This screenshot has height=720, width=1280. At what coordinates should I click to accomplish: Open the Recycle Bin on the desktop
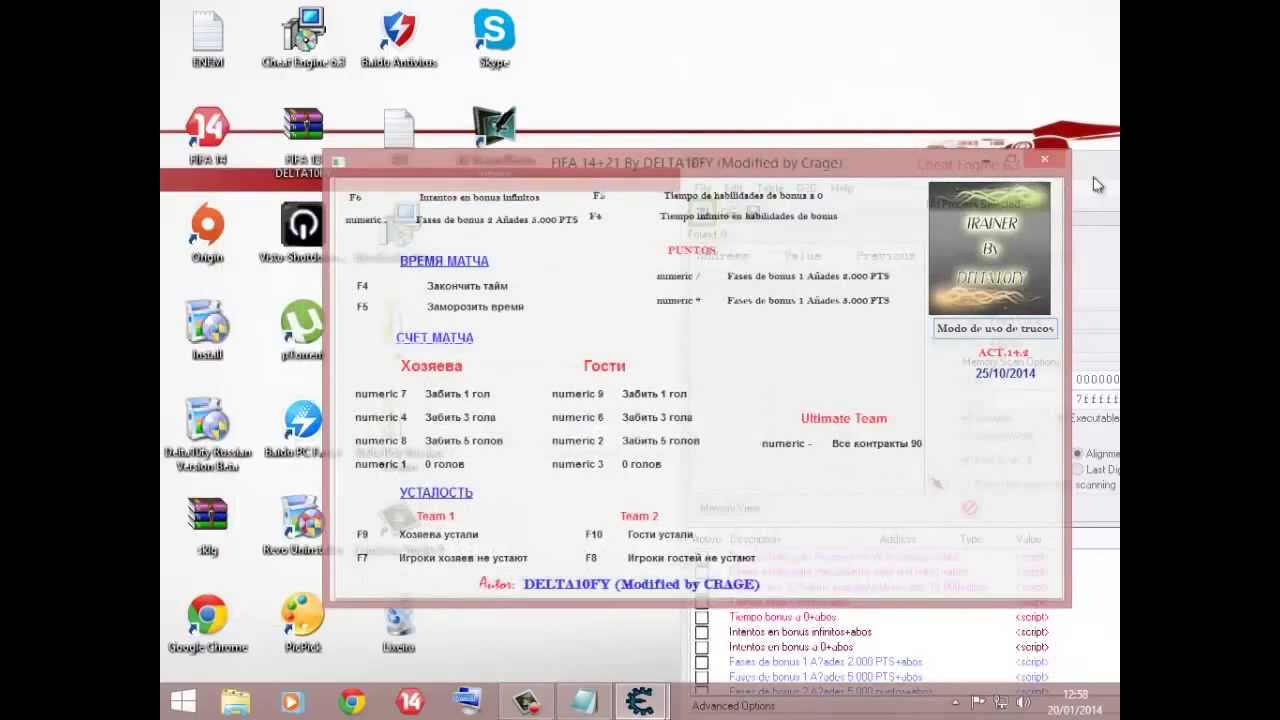pyautogui.click(x=398, y=623)
